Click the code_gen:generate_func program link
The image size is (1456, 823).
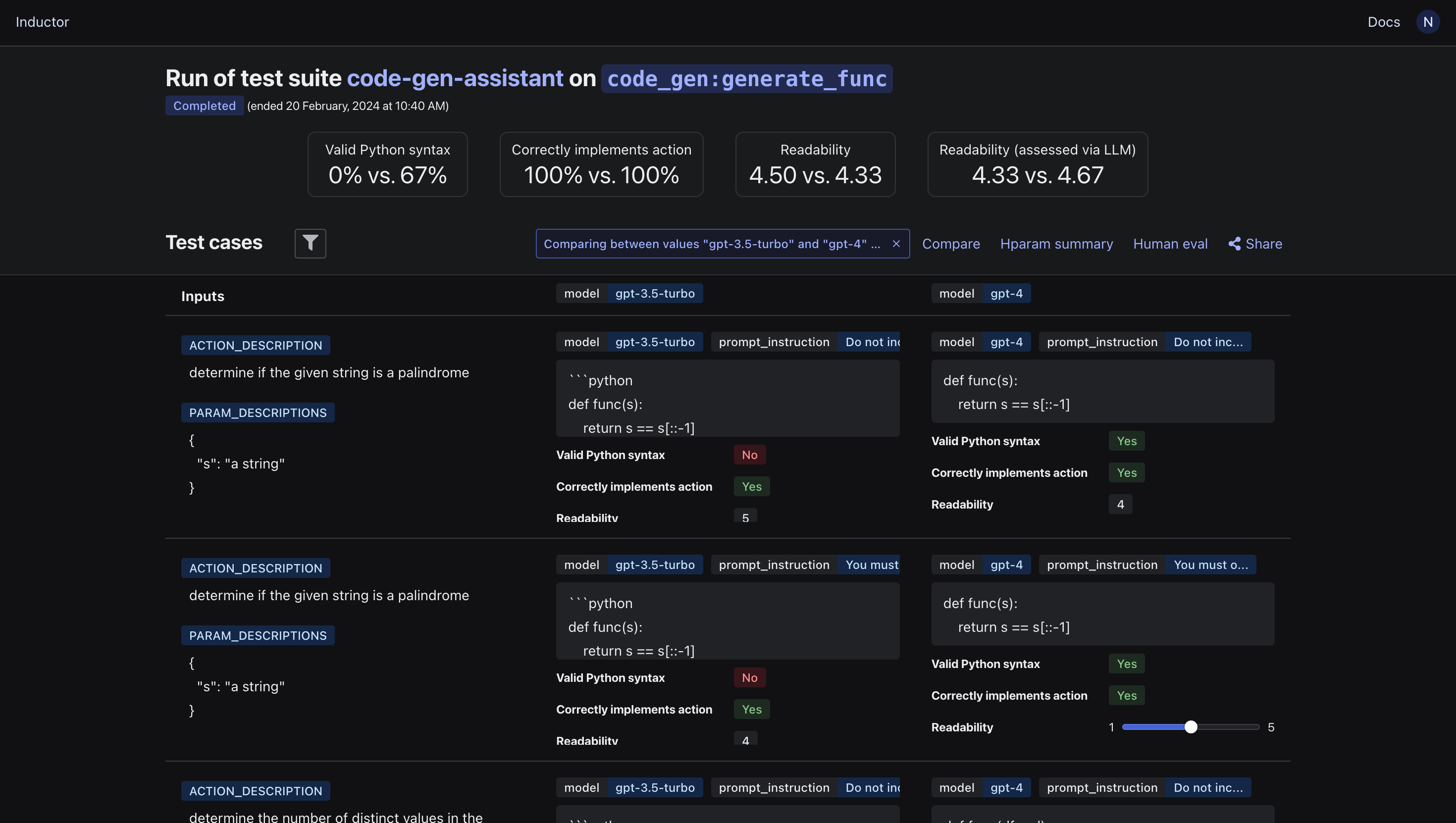click(x=746, y=79)
